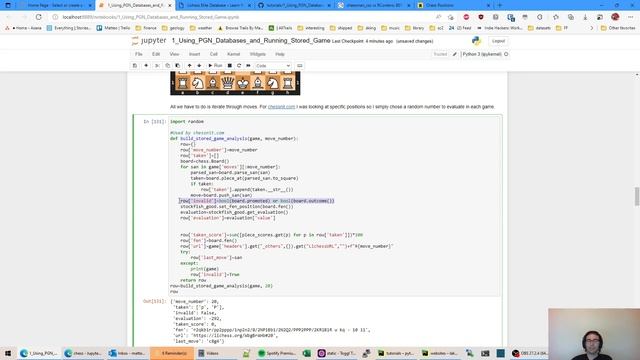Open browser settings ellipsis menu
This screenshot has width=640, height=360.
tap(631, 17)
